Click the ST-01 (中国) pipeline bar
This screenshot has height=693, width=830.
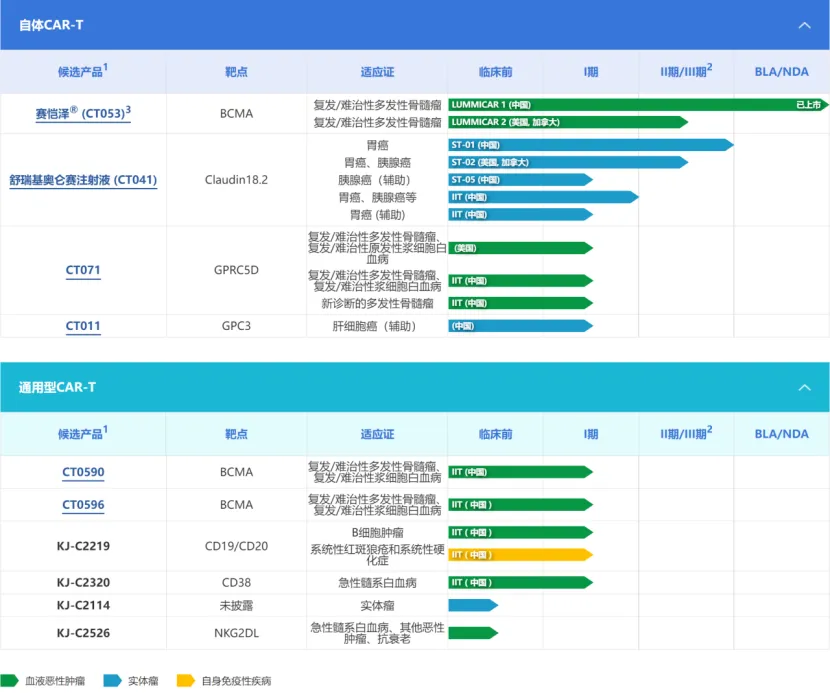[x=590, y=145]
